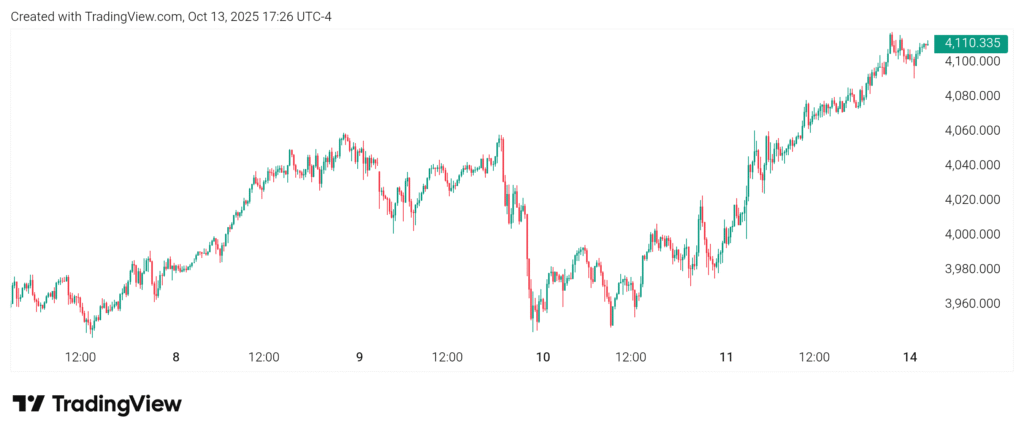Select date label 9 on time axis
The height and width of the screenshot is (436, 1024).
tap(359, 357)
